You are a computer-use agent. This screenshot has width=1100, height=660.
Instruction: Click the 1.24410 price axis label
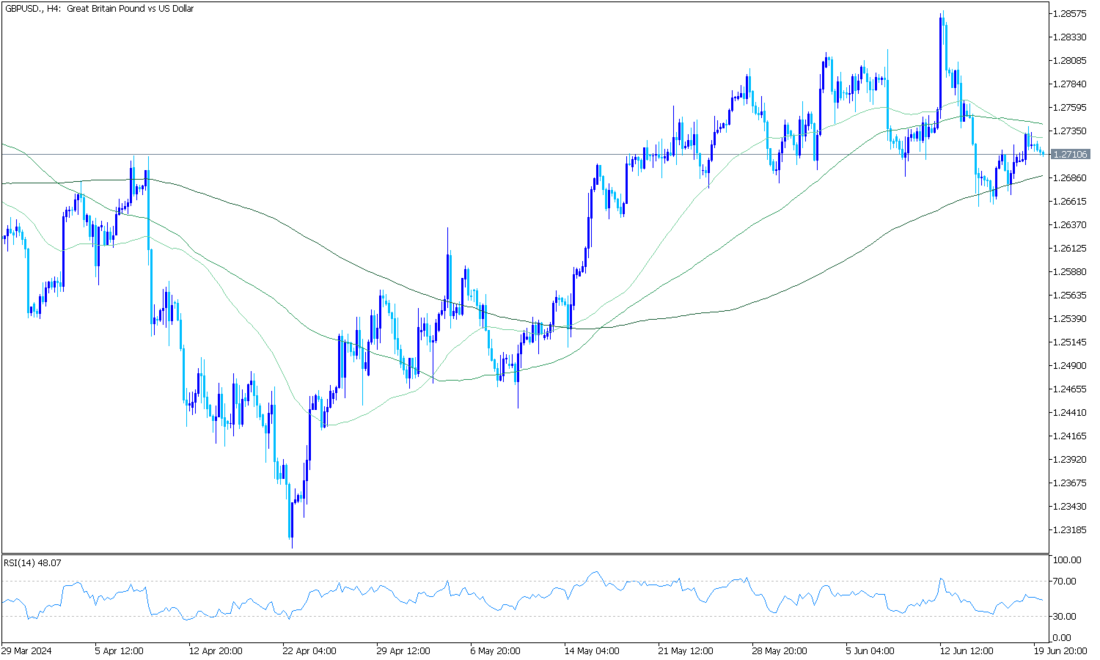click(x=1071, y=412)
